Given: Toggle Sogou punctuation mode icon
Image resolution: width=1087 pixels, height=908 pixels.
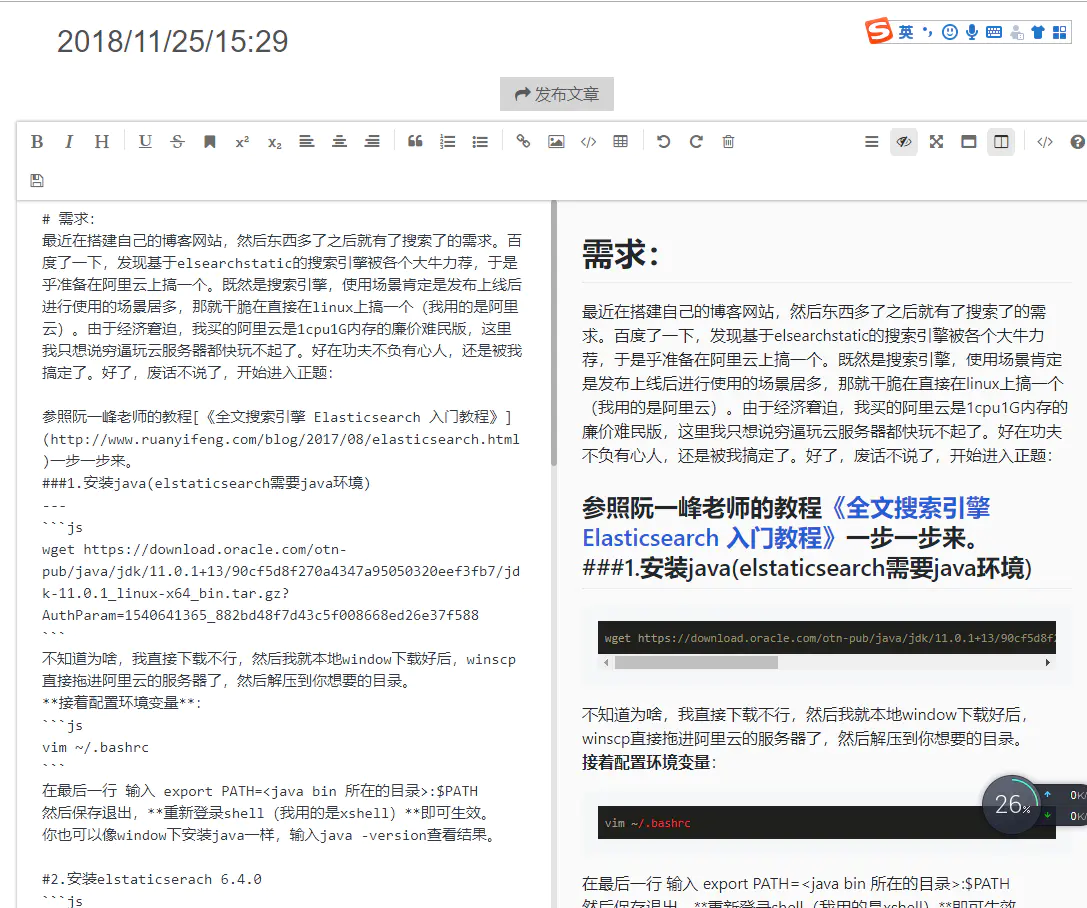Looking at the screenshot, I should click(x=928, y=32).
